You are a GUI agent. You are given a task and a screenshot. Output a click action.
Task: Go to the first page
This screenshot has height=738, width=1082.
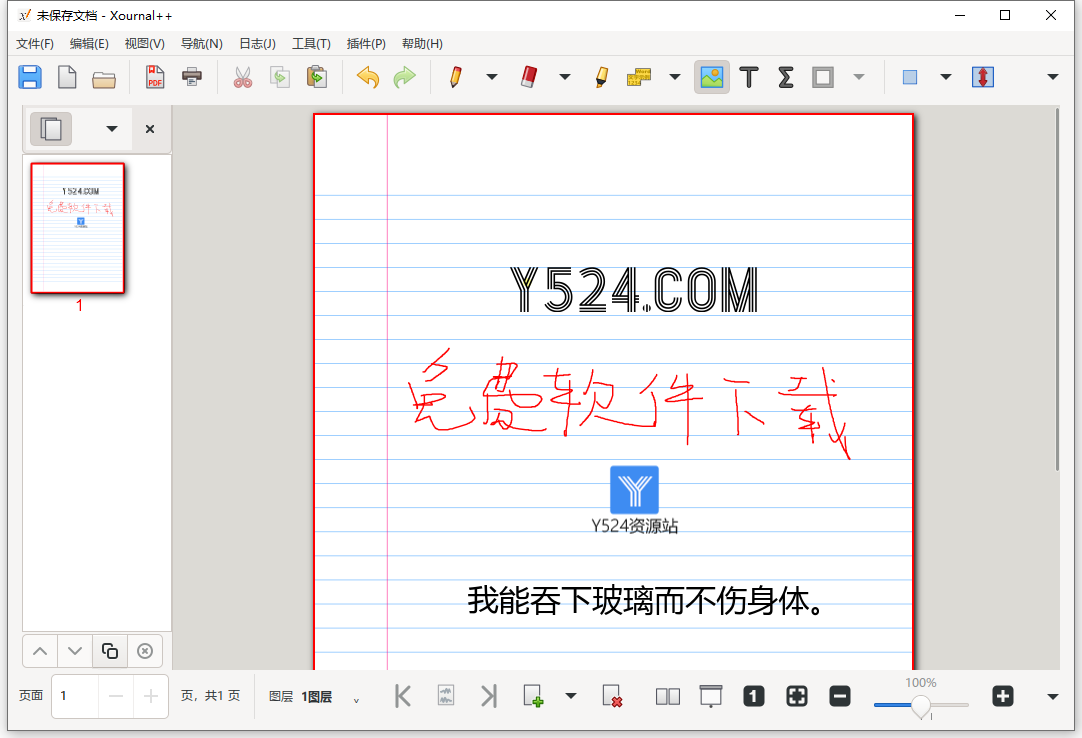403,696
